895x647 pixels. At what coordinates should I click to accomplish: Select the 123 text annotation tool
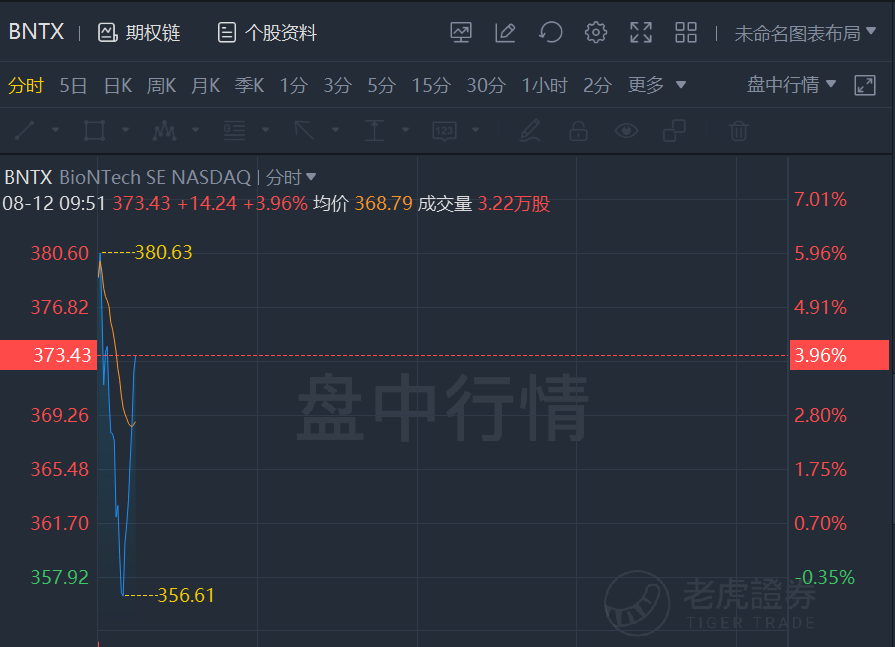tap(445, 131)
